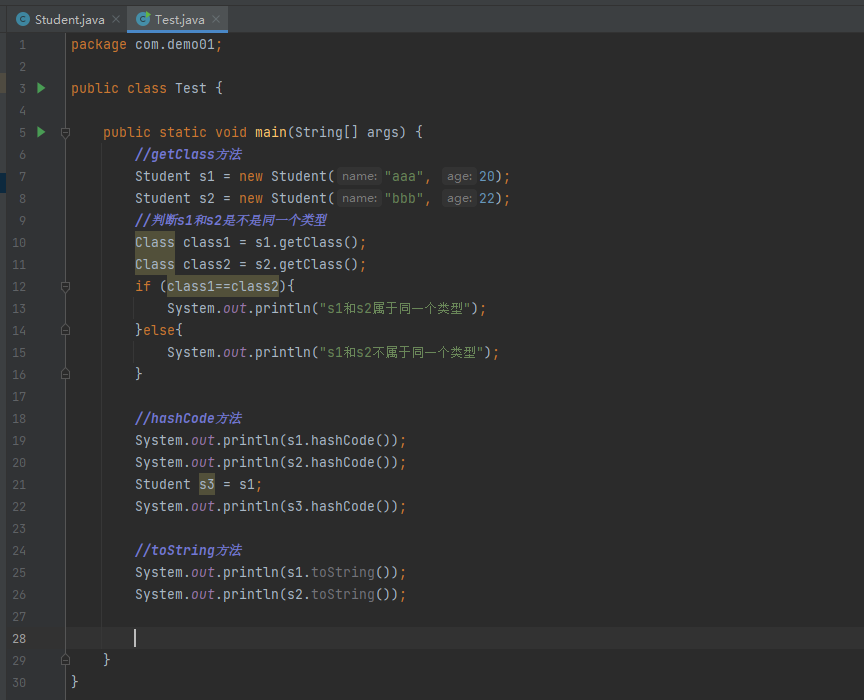This screenshot has width=864, height=700.
Task: Click s1.getClass() call on line 10
Action: point(306,243)
